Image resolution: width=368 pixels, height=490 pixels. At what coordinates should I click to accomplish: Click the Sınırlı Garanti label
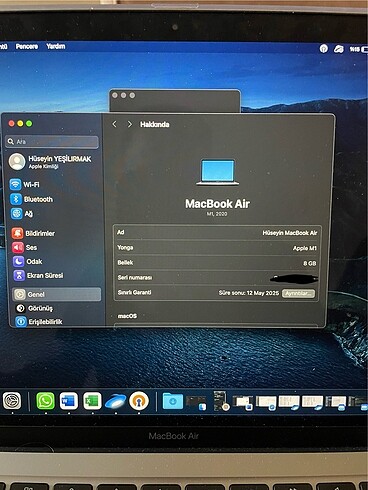(134, 292)
